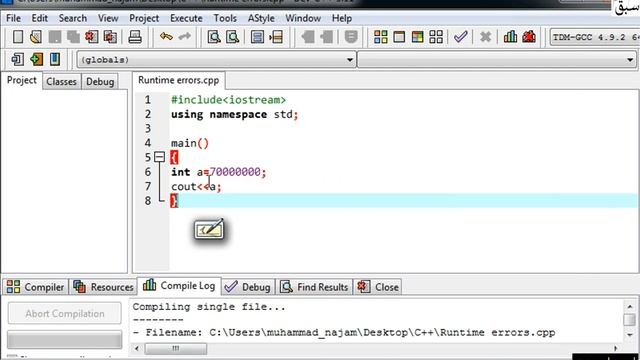Click the gray X Stop Execution icon
The height and width of the screenshot is (360, 640).
tap(485, 37)
